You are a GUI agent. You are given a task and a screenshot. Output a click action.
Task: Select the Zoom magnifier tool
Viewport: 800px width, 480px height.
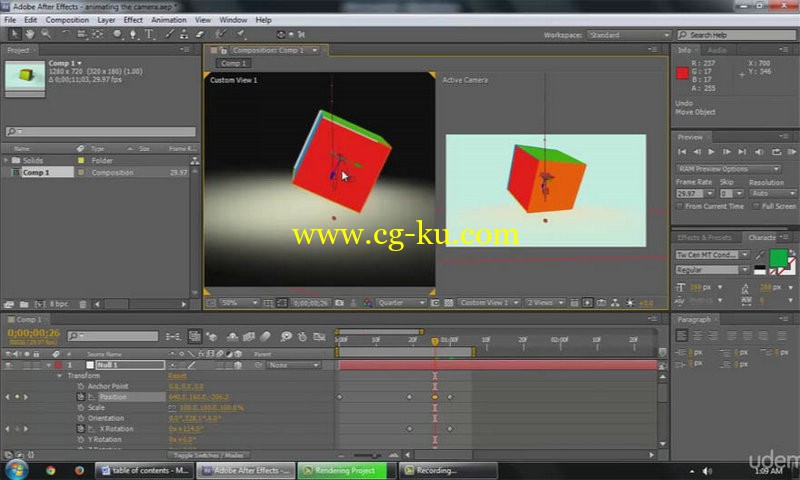pos(46,34)
